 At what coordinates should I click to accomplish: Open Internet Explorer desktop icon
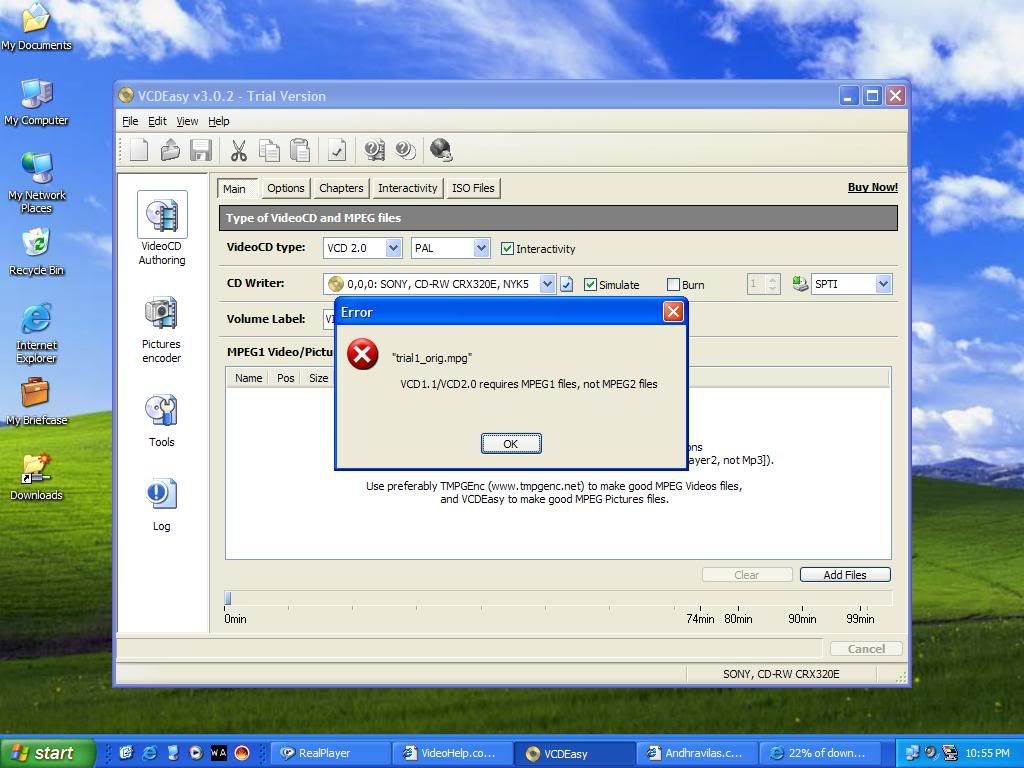tap(37, 334)
